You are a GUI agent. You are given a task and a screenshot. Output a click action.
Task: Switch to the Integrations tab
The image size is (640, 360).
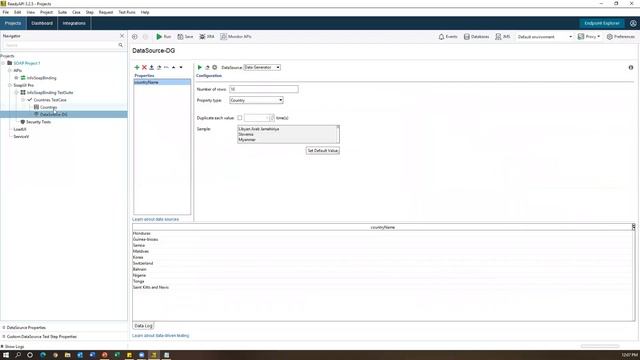(x=74, y=23)
